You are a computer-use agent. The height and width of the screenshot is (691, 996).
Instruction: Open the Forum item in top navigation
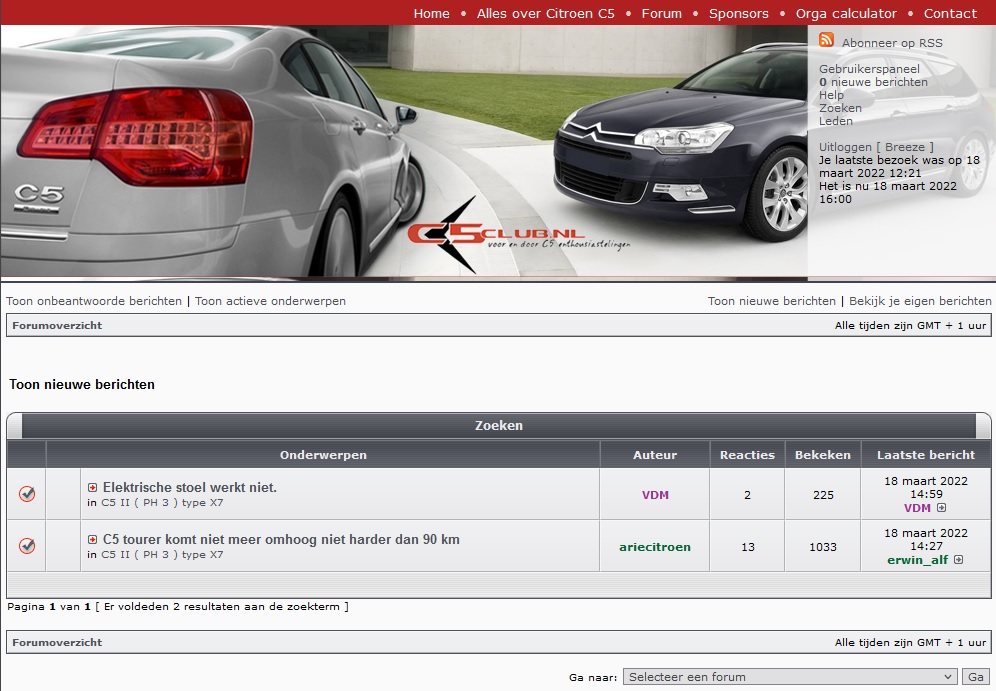(x=661, y=13)
